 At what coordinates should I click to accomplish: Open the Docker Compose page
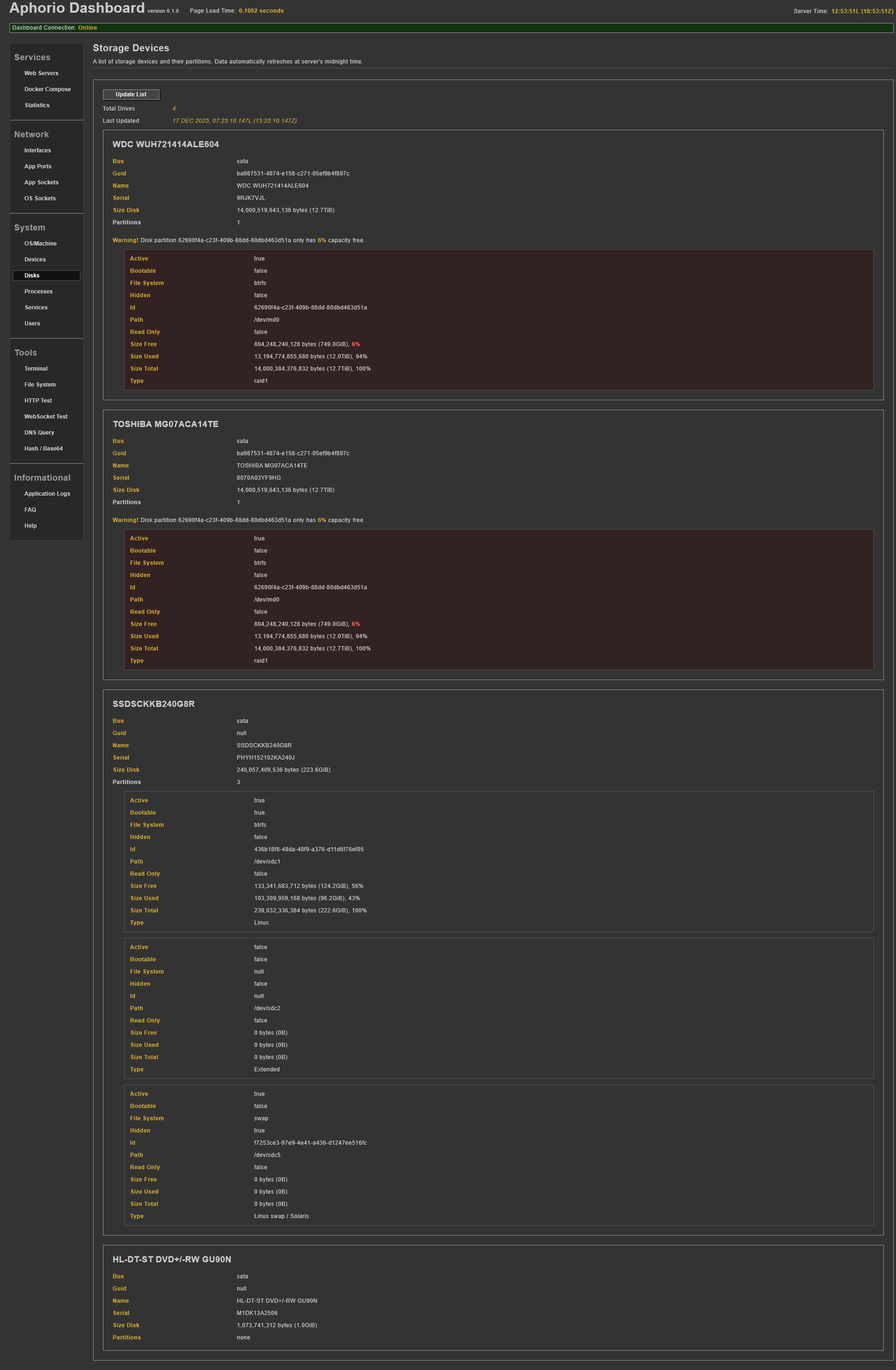(47, 89)
